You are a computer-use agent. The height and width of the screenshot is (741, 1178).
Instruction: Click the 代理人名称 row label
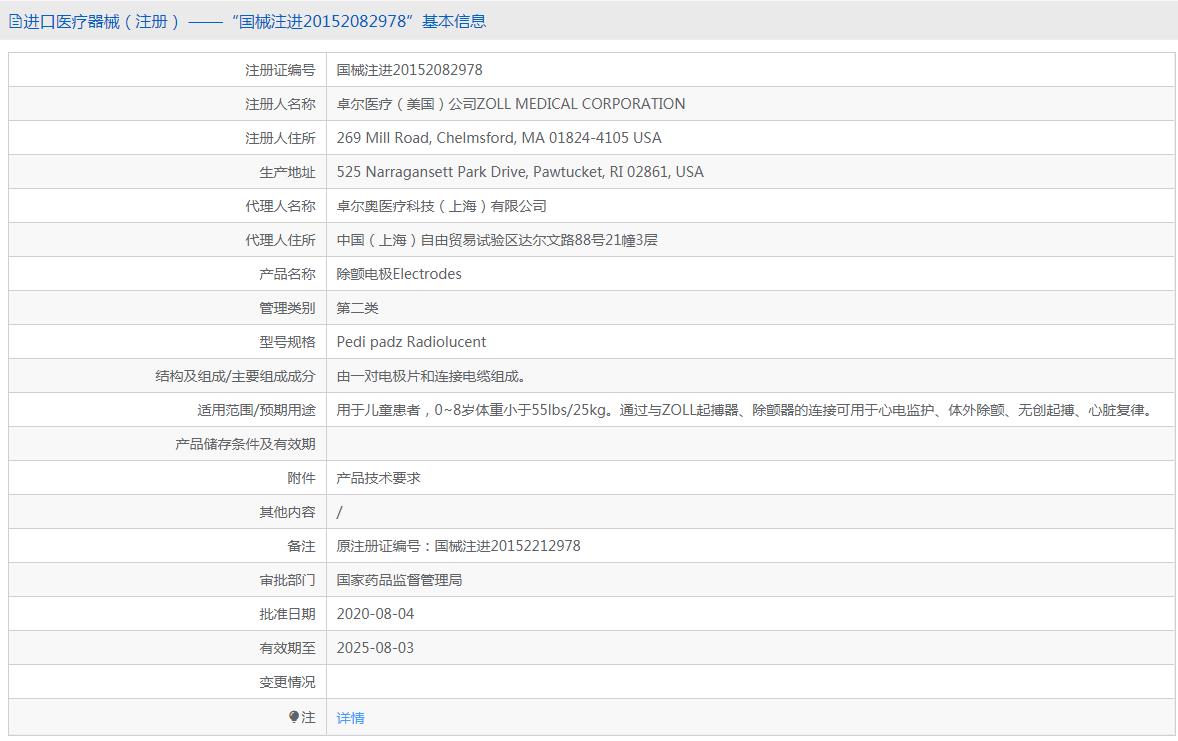280,206
